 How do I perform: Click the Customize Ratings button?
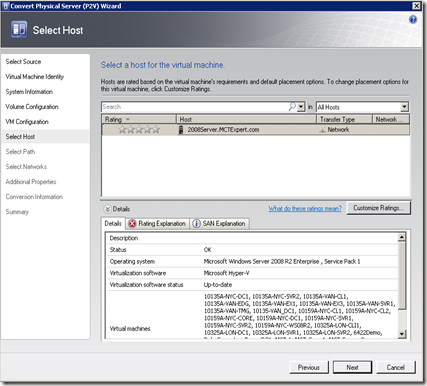pos(379,208)
